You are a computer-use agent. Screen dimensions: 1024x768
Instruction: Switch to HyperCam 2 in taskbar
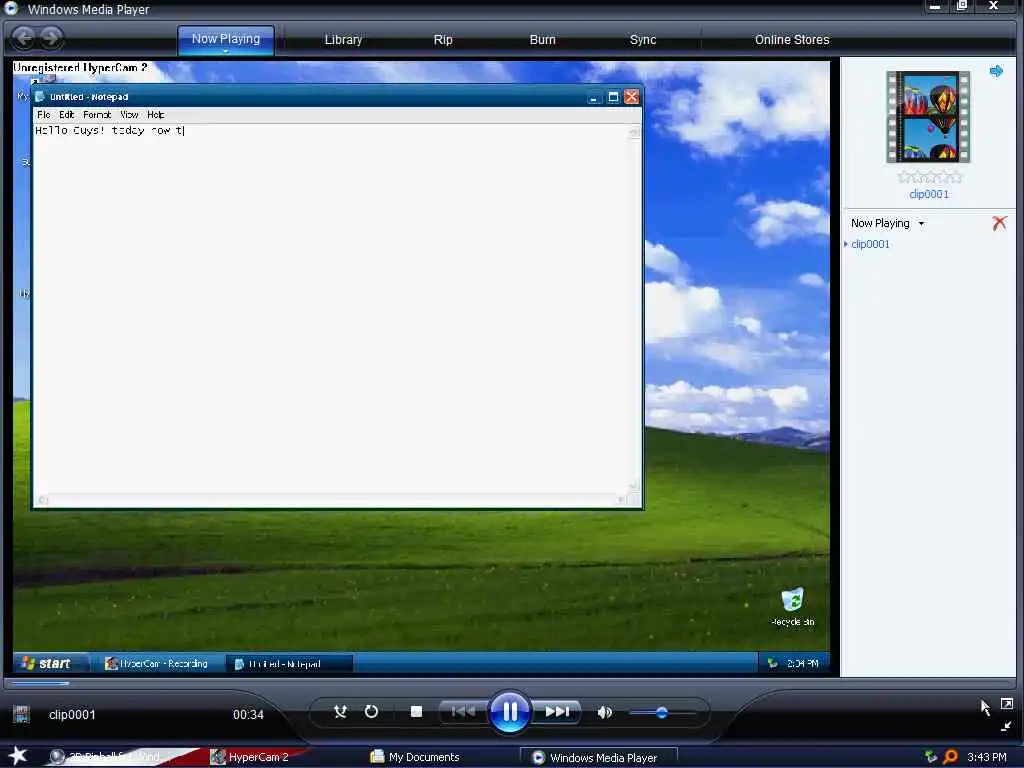click(x=251, y=757)
